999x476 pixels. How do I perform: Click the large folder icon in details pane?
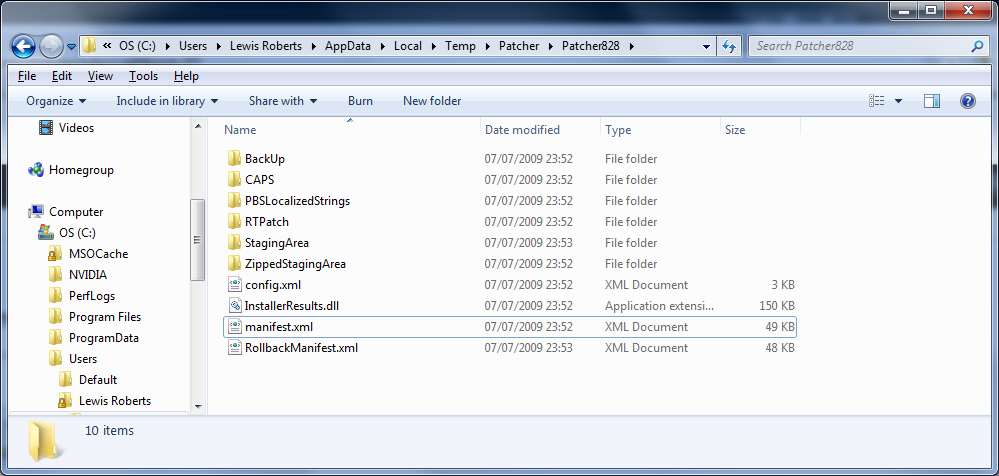(x=46, y=442)
